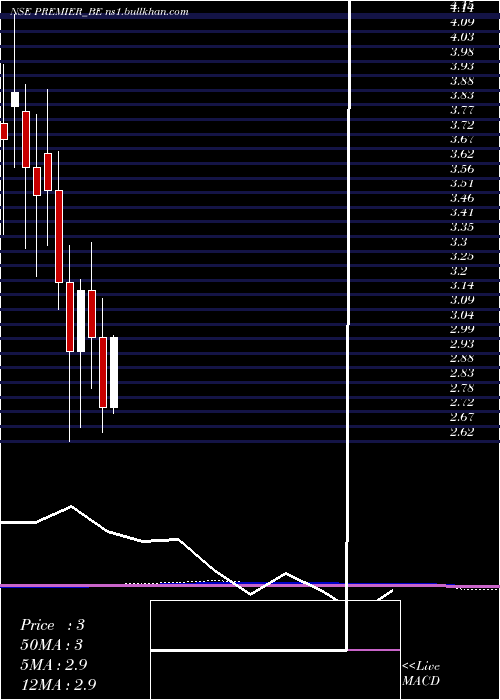Click the NSE PREMIER_BE chart title
This screenshot has height=700, width=500.
click(x=99, y=12)
